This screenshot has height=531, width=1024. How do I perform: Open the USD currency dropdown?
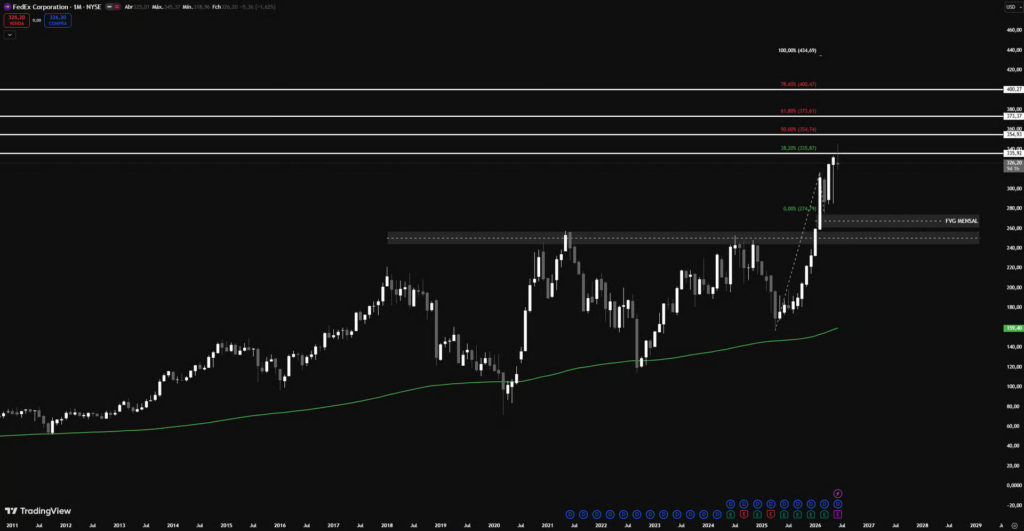[1014, 7]
